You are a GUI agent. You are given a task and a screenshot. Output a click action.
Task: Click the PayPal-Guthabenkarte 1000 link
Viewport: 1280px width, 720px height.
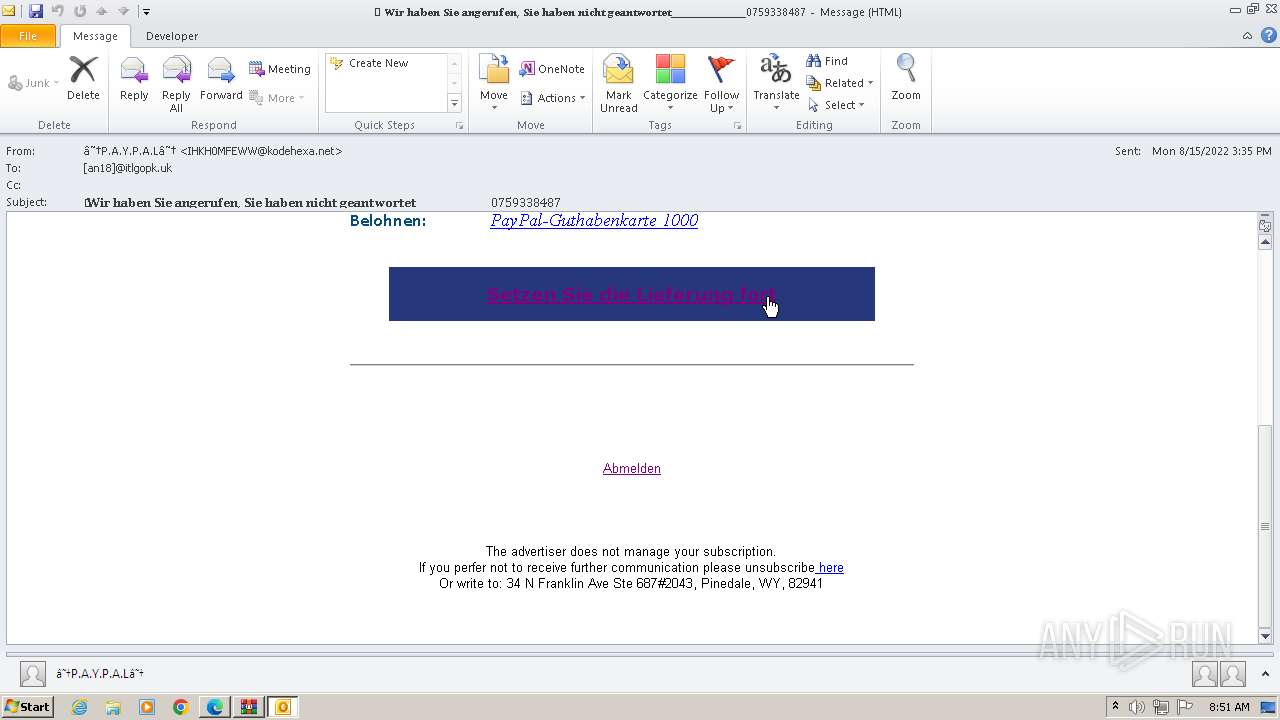tap(594, 221)
